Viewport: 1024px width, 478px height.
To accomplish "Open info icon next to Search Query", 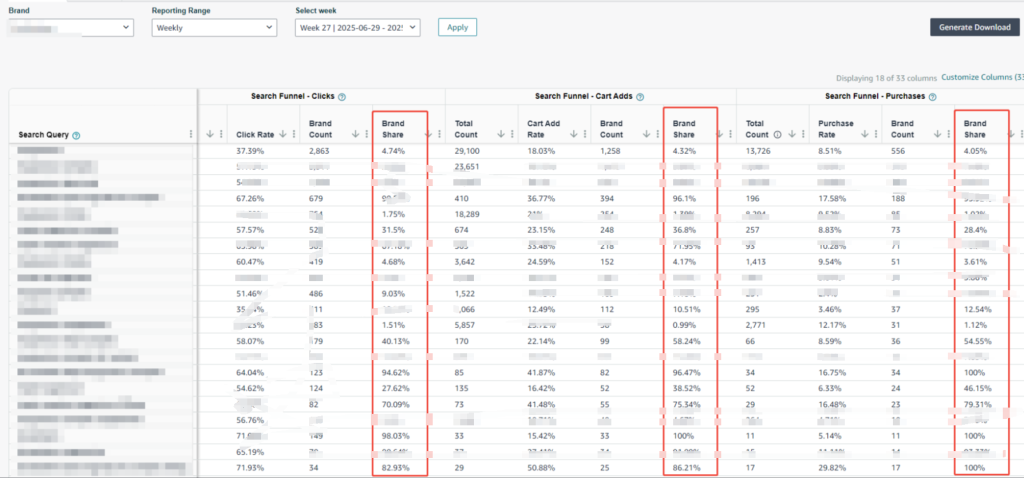I will 76,135.
